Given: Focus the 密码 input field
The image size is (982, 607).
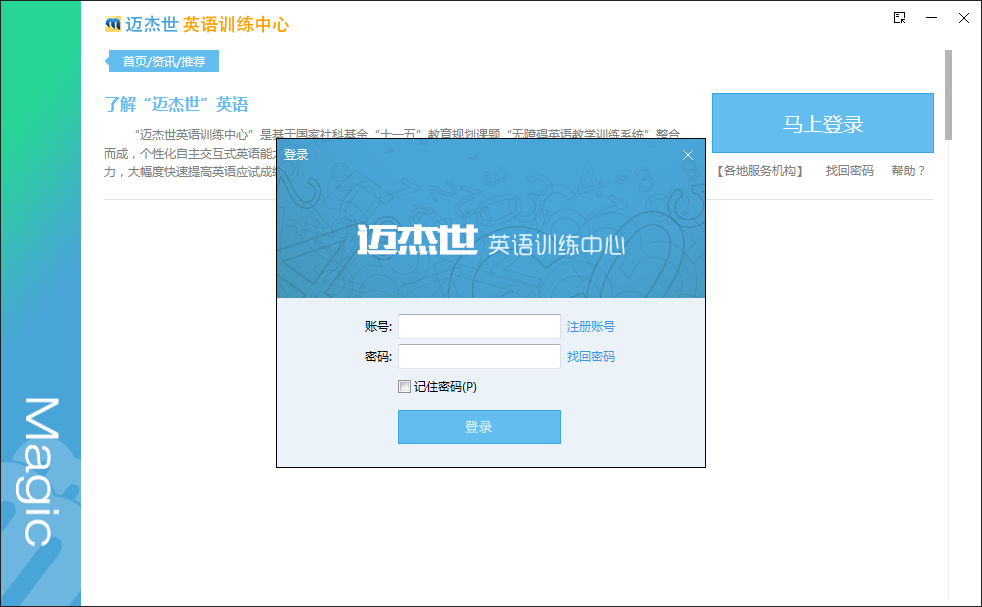Looking at the screenshot, I should 479,357.
